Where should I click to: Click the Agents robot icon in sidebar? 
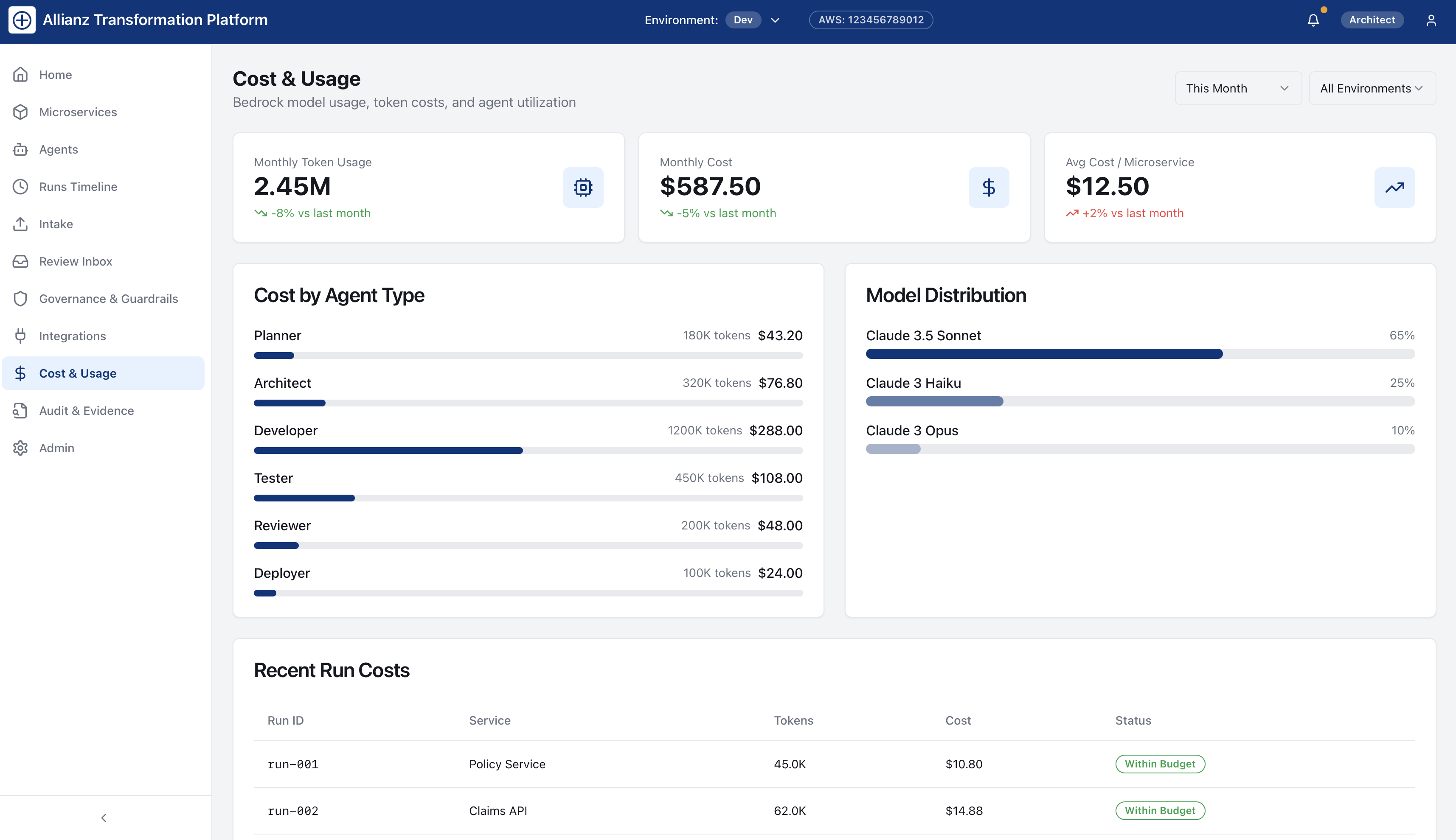21,149
